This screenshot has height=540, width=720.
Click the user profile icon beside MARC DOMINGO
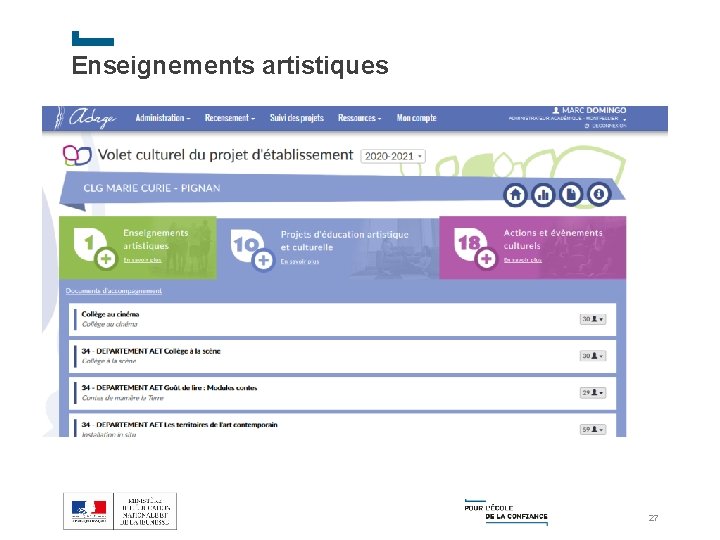(x=556, y=110)
